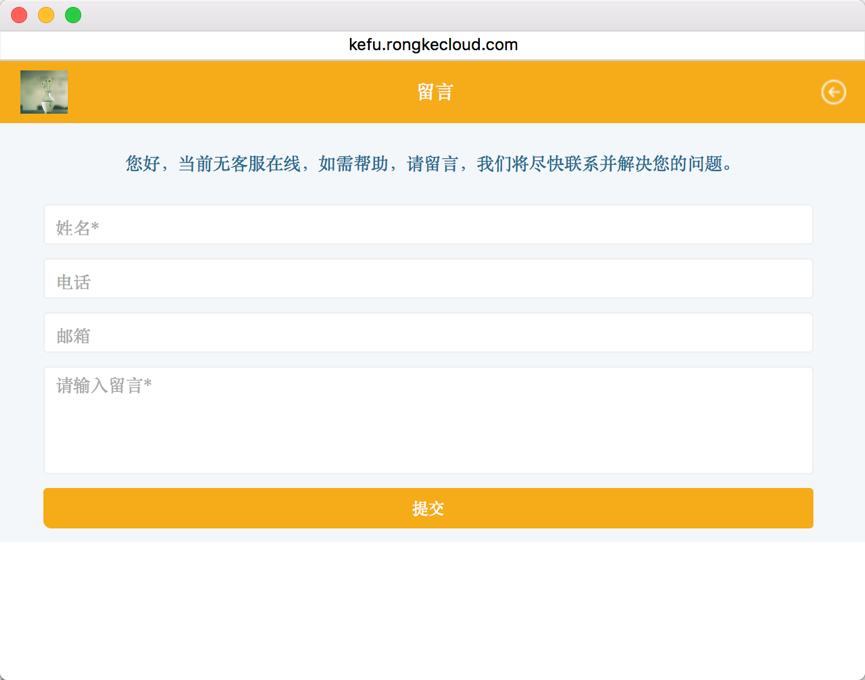865x680 pixels.
Task: Click empty orange header bar left of 留言
Action: pyautogui.click(x=240, y=92)
